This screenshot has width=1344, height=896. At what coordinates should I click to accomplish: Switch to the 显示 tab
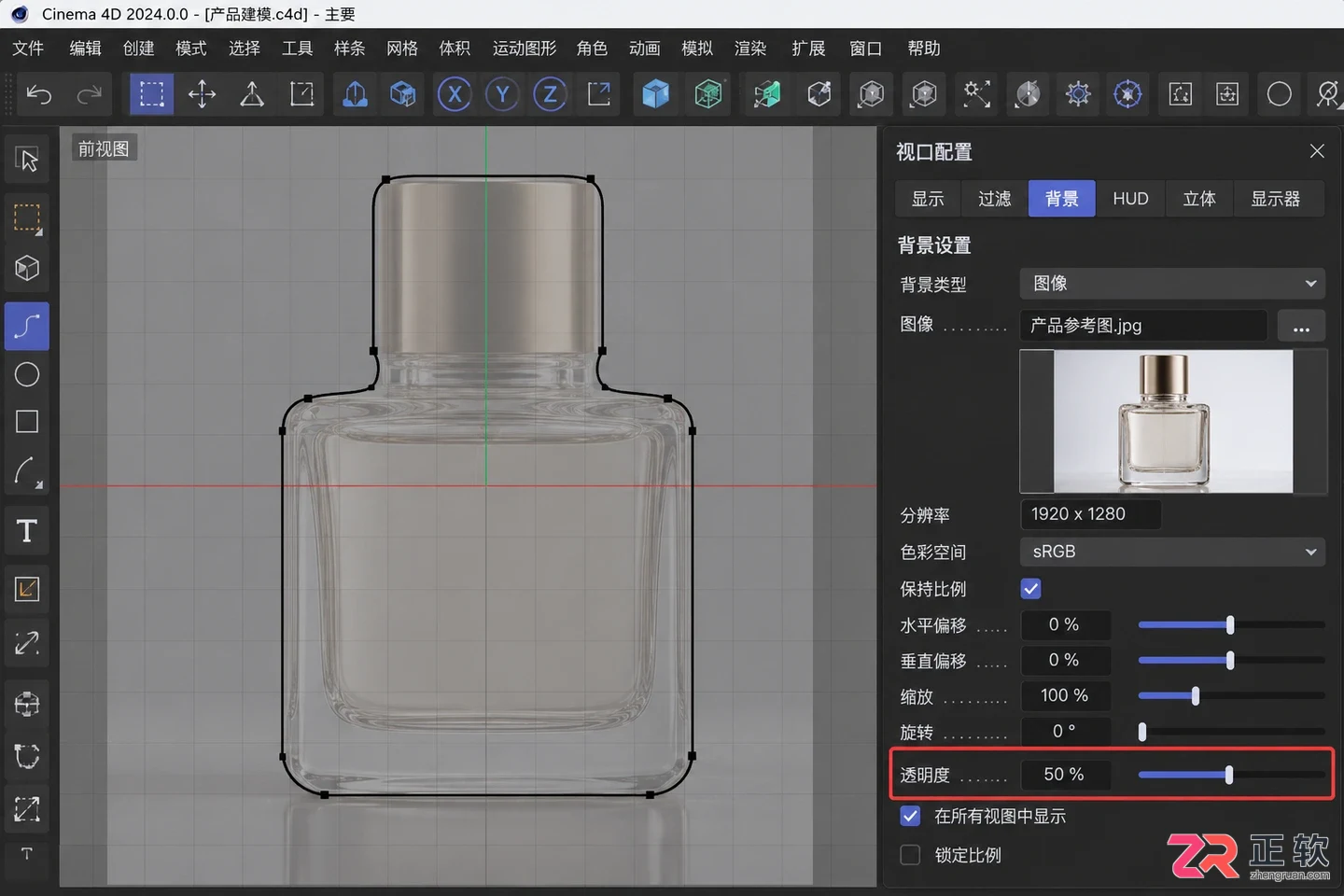928,199
